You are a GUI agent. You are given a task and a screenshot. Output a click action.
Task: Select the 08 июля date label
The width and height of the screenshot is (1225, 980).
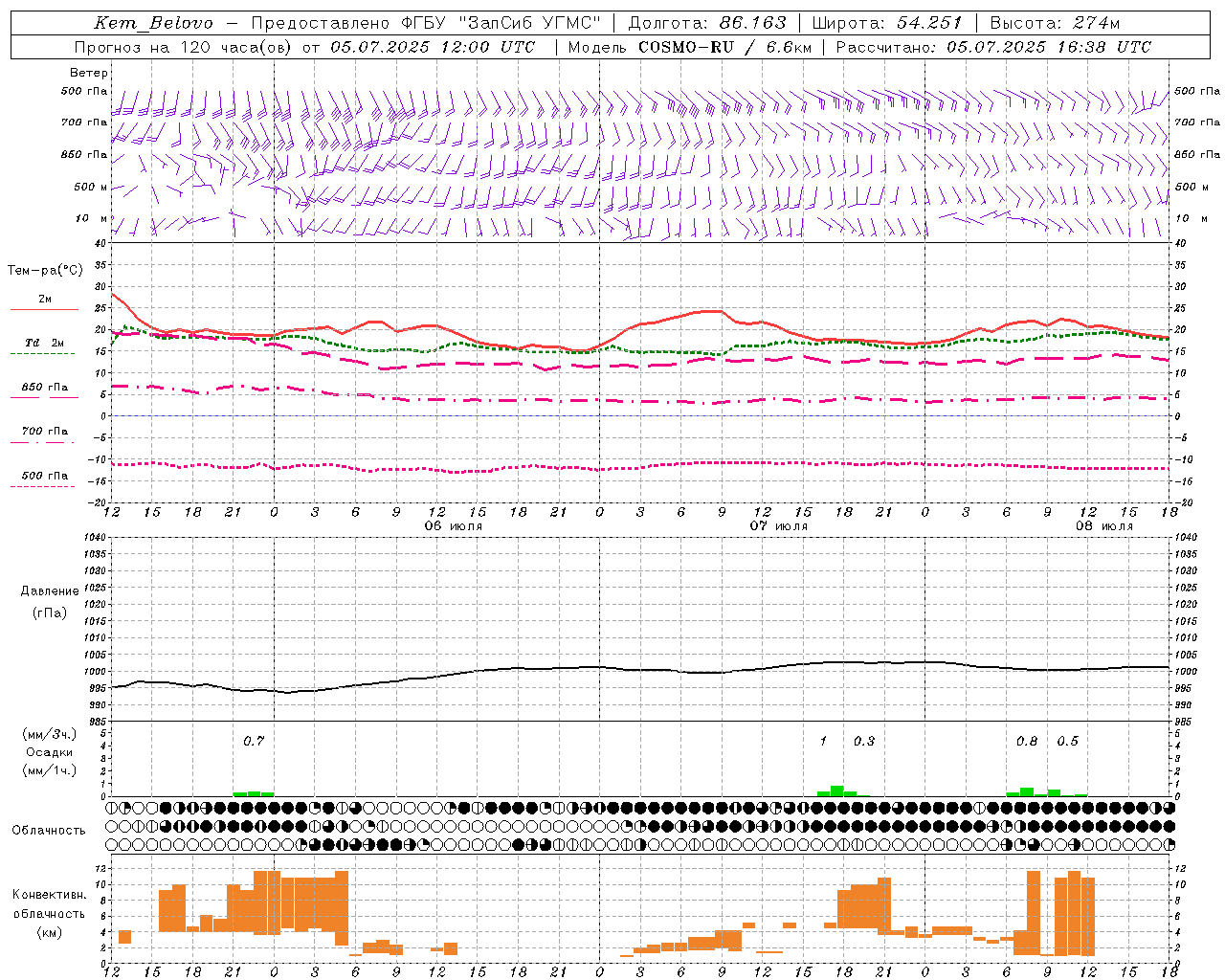click(1103, 526)
